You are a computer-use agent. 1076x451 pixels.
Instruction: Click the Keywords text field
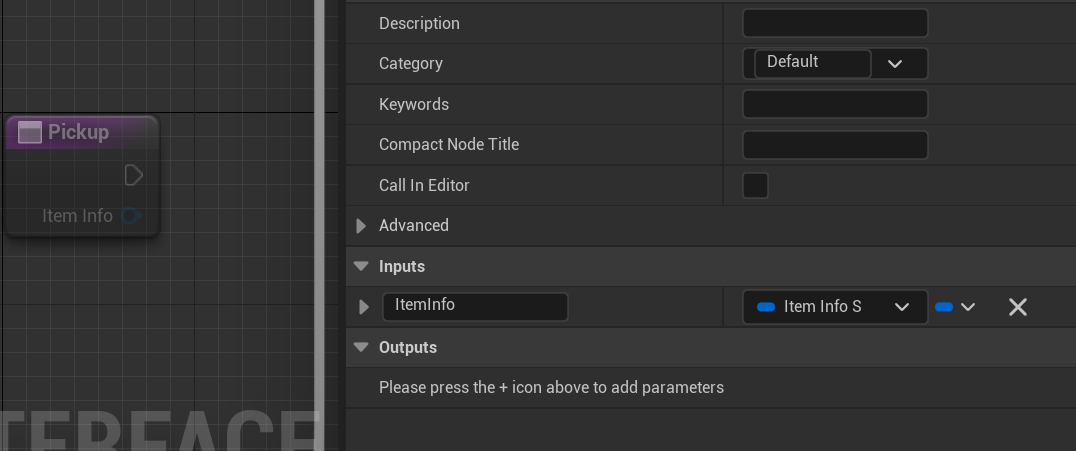pos(835,104)
